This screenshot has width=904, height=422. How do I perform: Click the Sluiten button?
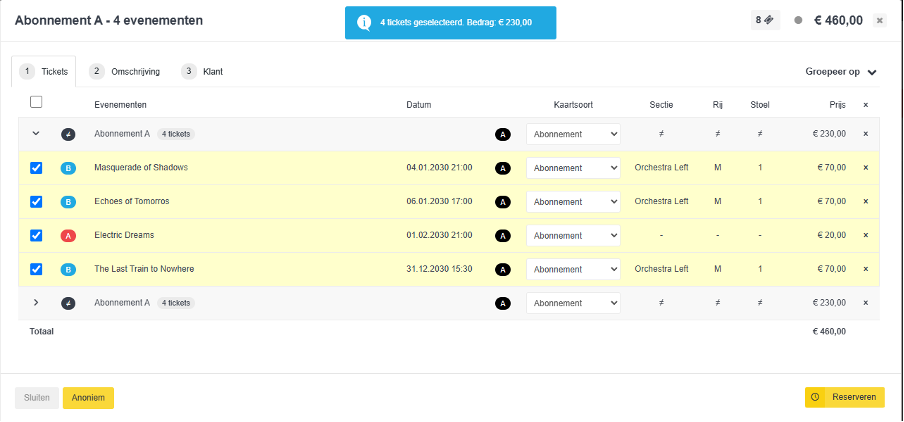click(37, 398)
